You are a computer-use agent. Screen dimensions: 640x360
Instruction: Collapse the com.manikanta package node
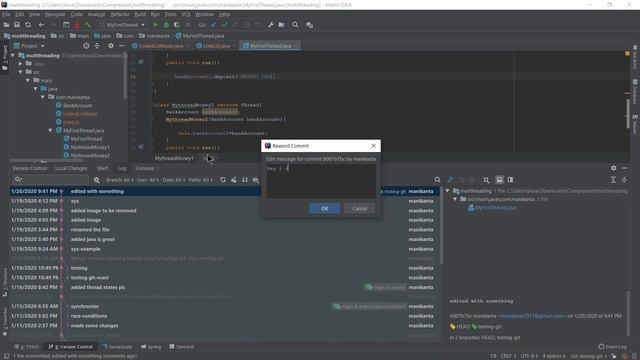coord(43,97)
